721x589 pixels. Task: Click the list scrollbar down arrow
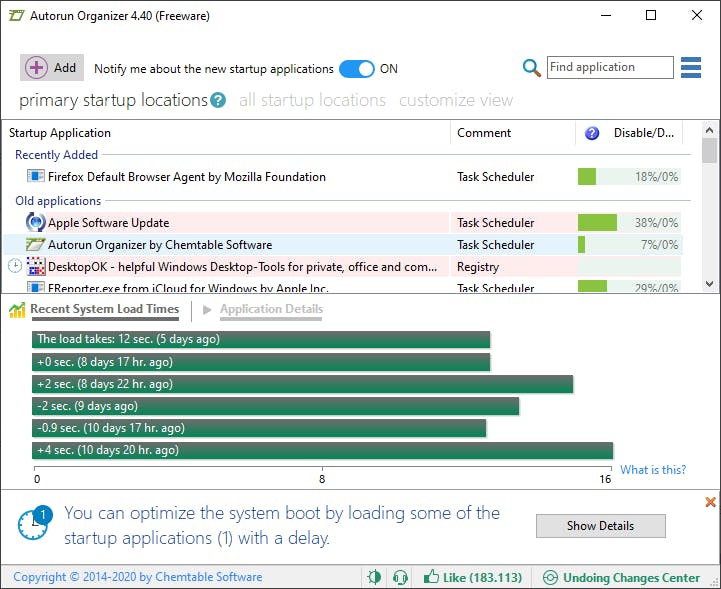[x=710, y=284]
